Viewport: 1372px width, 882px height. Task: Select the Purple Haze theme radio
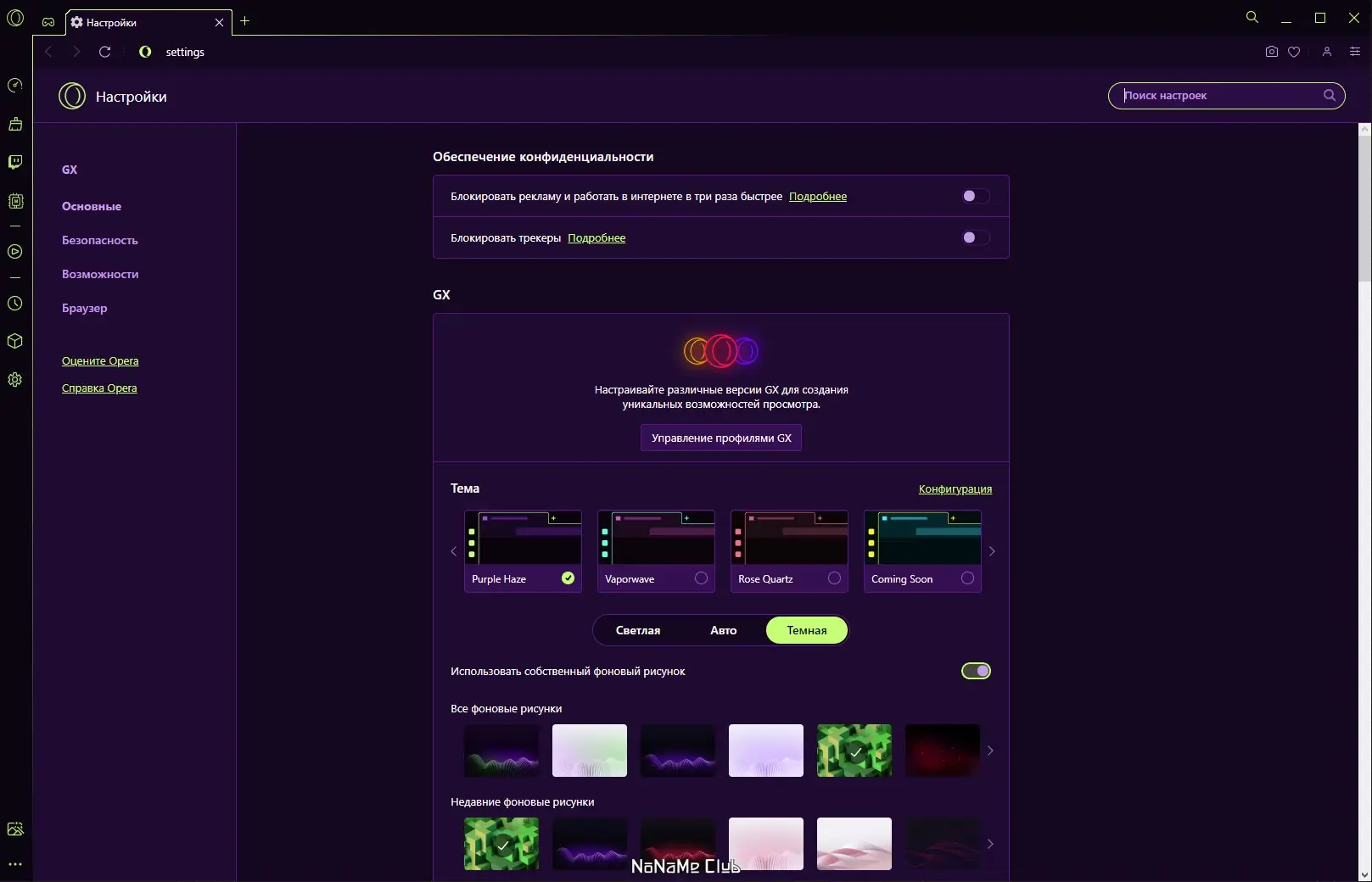click(568, 578)
